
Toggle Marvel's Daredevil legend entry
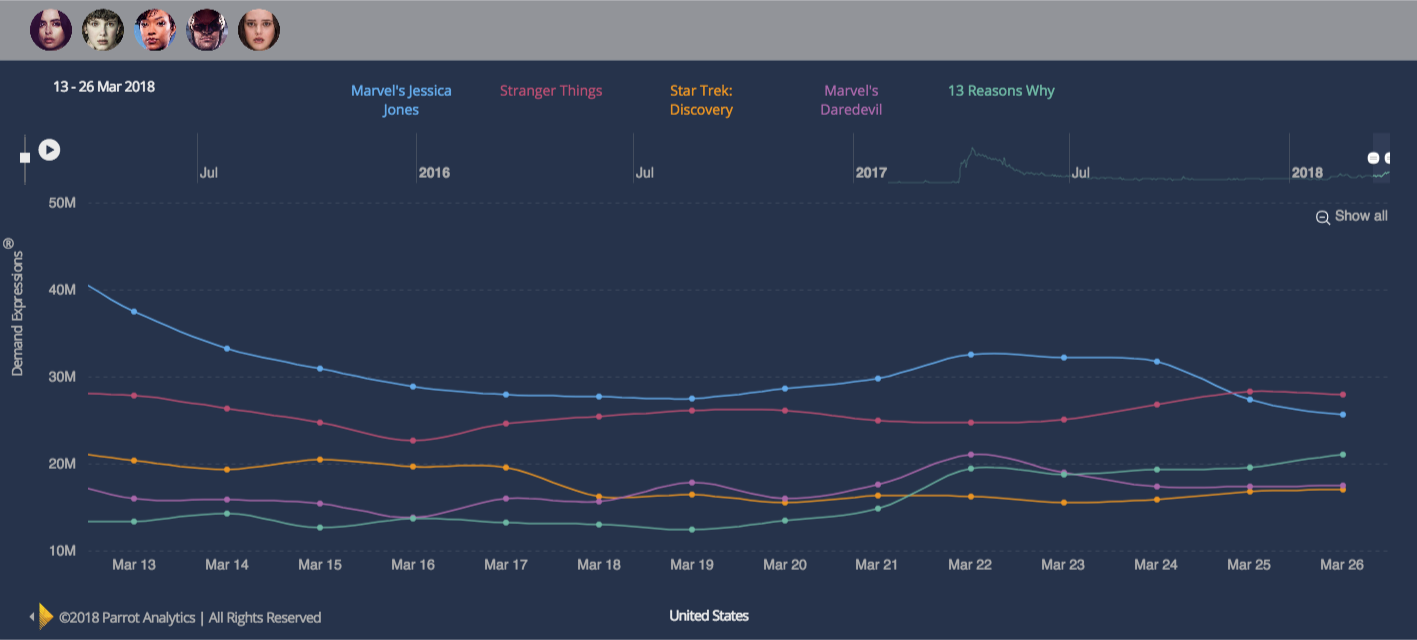[851, 100]
